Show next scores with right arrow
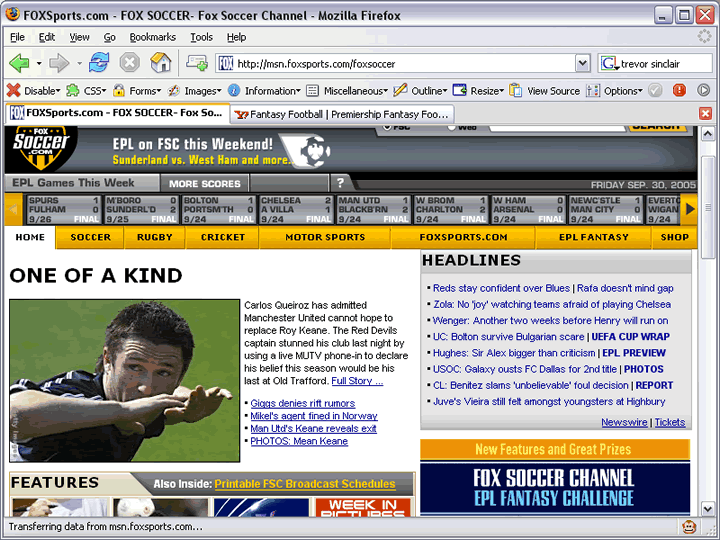Viewport: 720px width, 540px height. click(689, 209)
